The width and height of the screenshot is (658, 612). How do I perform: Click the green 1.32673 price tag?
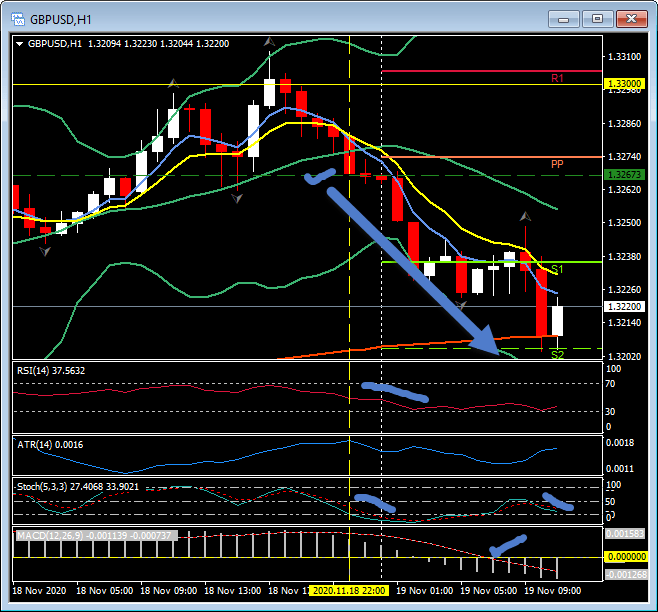[625, 175]
